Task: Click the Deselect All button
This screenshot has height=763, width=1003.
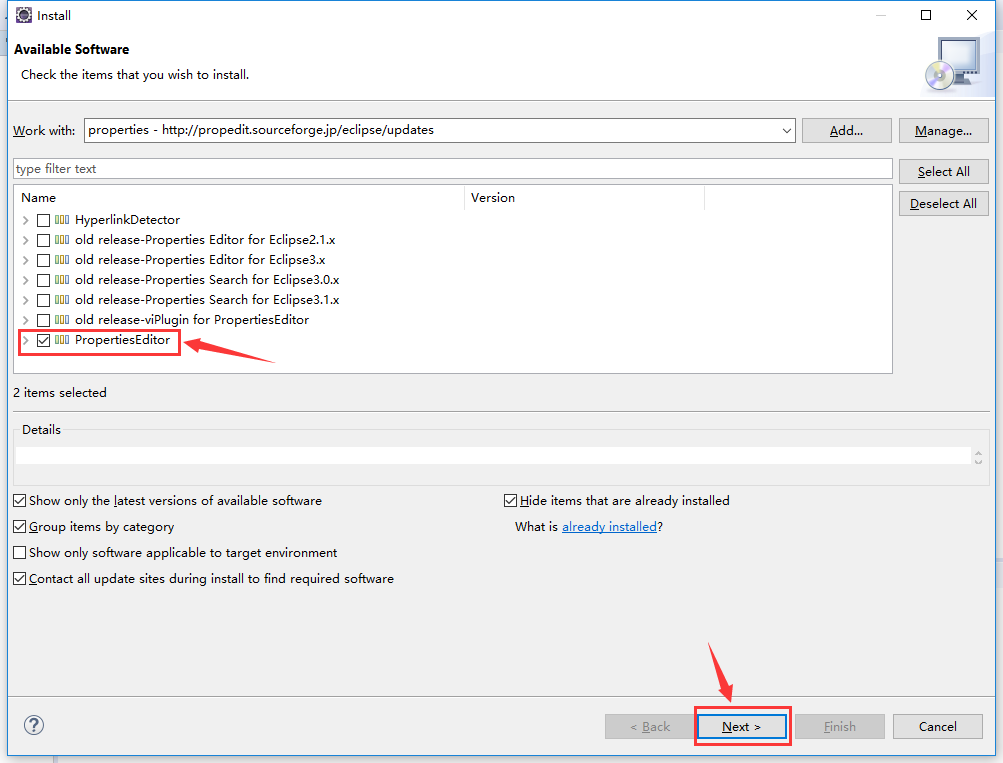Action: [x=944, y=203]
